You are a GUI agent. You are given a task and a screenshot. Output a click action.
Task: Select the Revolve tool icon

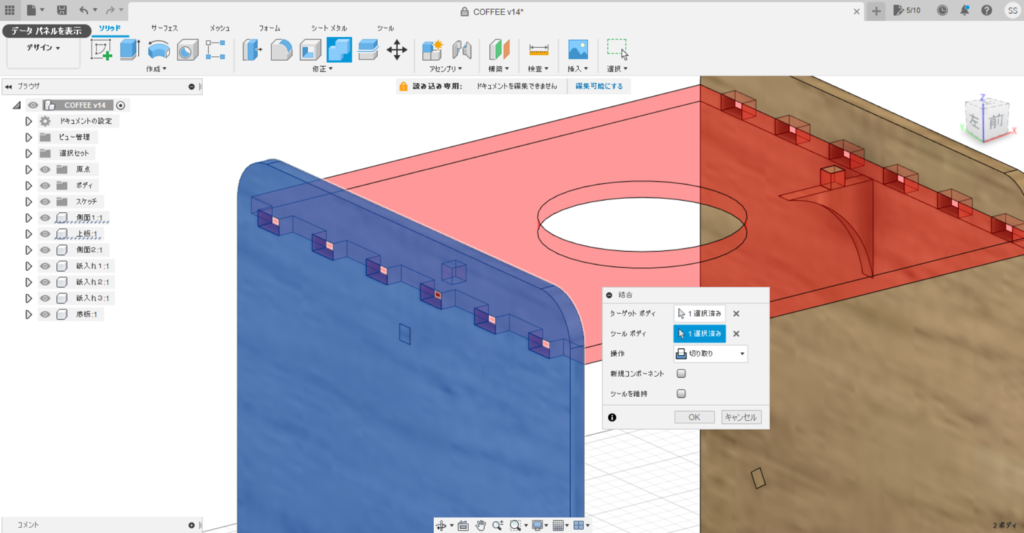(158, 49)
